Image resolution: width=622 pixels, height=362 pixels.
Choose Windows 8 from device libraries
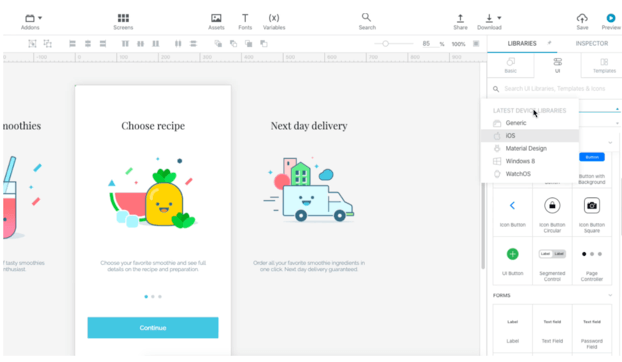pyautogui.click(x=530, y=161)
